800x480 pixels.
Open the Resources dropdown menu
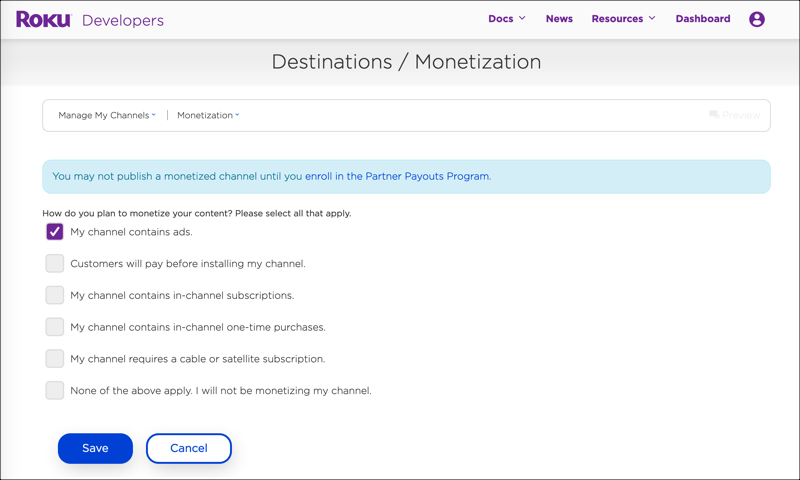pyautogui.click(x=623, y=19)
